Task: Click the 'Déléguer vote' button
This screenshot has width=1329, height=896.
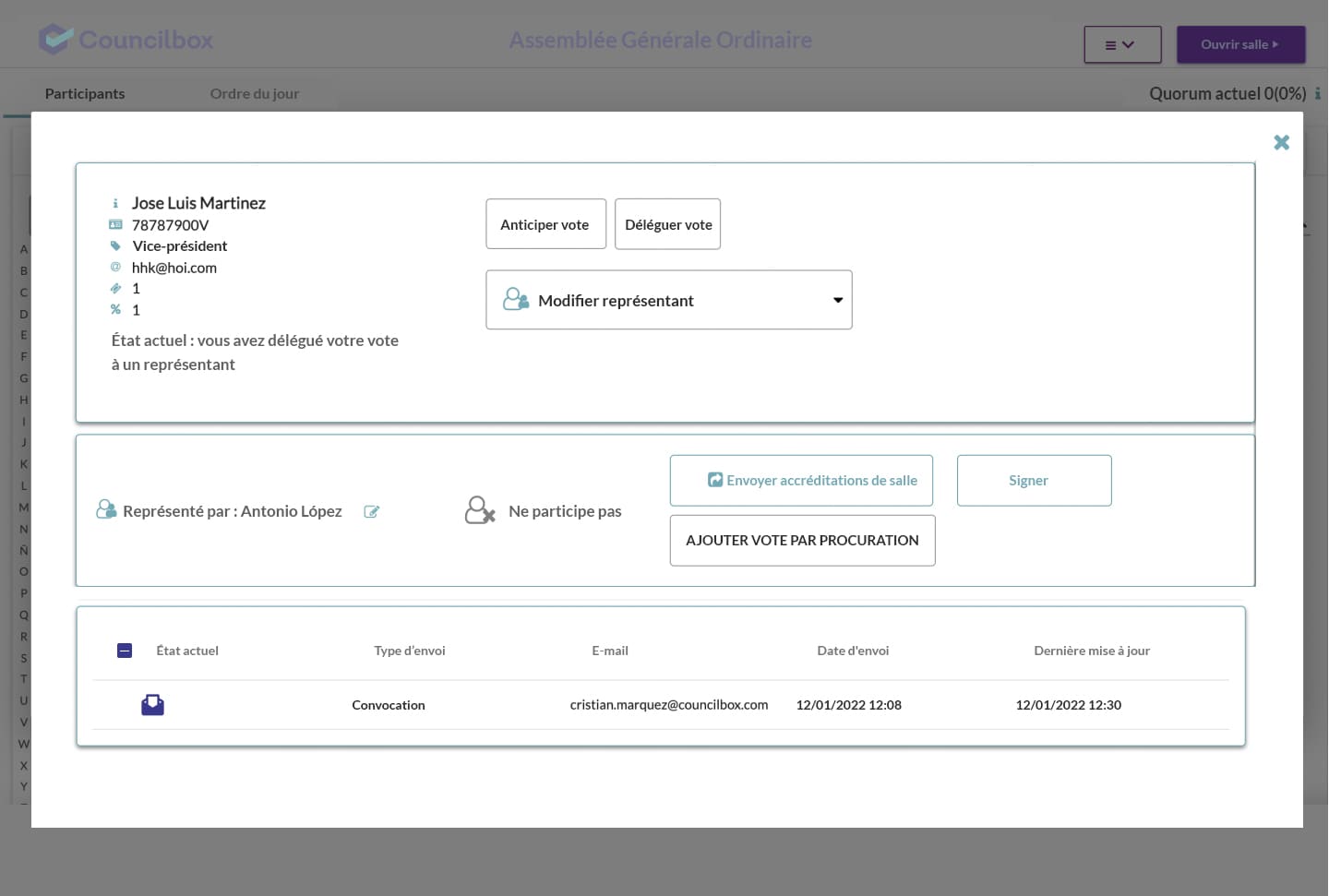Action: (x=667, y=224)
